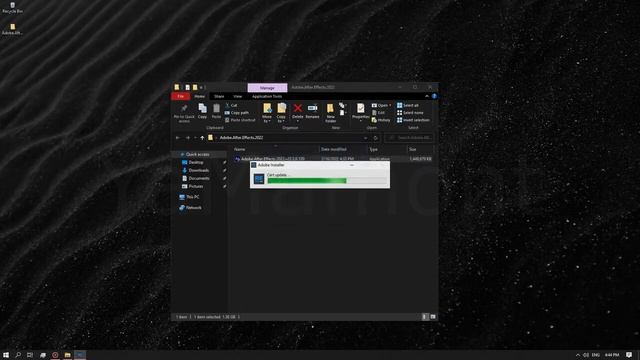
Task: Click the taskbar Search icon
Action: click(x=18, y=355)
